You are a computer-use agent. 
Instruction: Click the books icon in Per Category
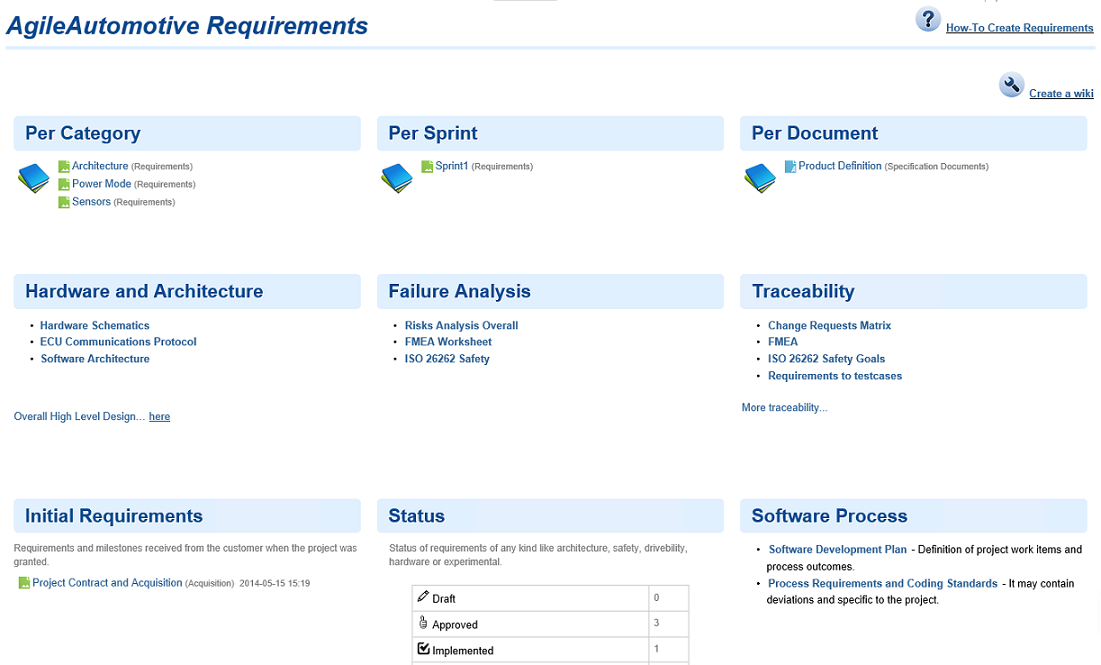tap(33, 177)
